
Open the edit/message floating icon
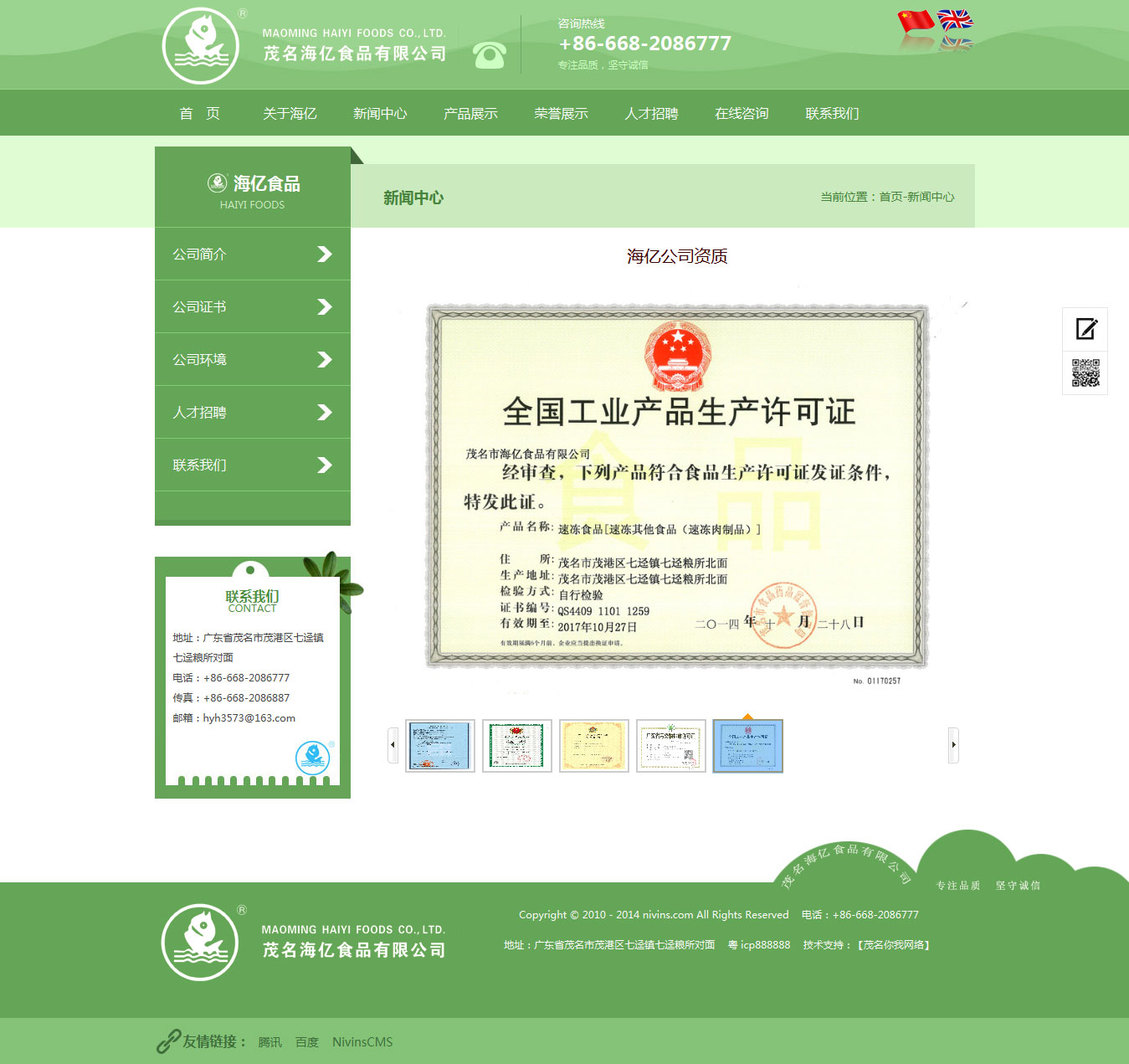click(1085, 329)
